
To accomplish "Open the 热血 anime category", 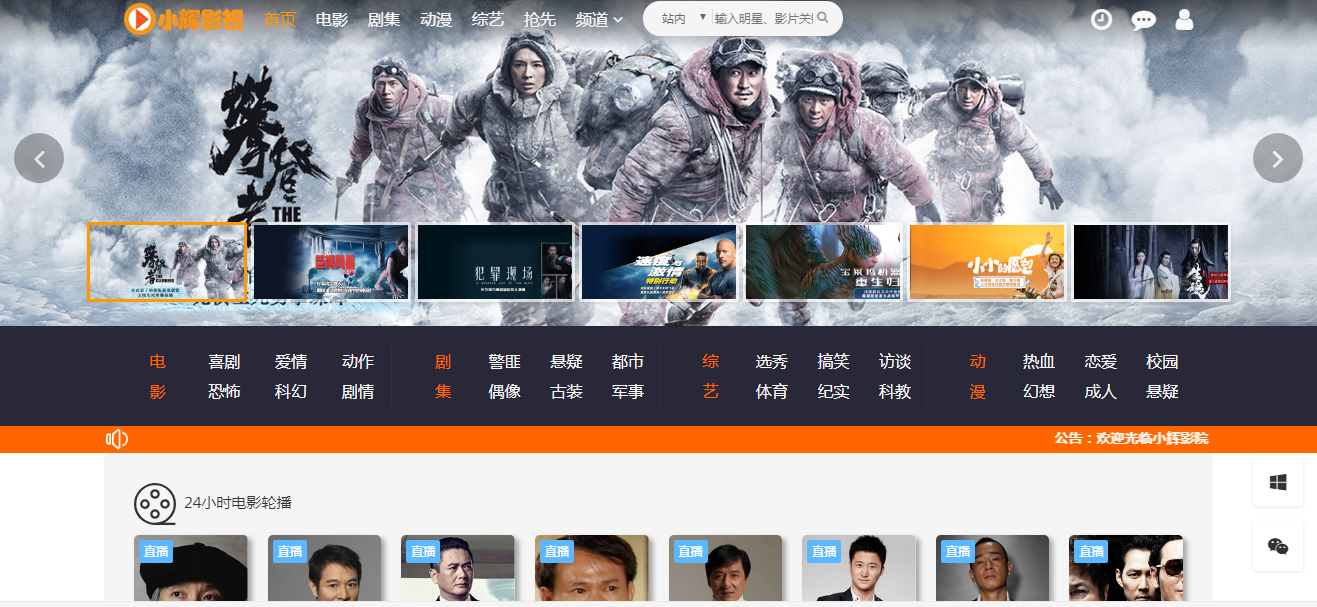I will (x=1039, y=362).
